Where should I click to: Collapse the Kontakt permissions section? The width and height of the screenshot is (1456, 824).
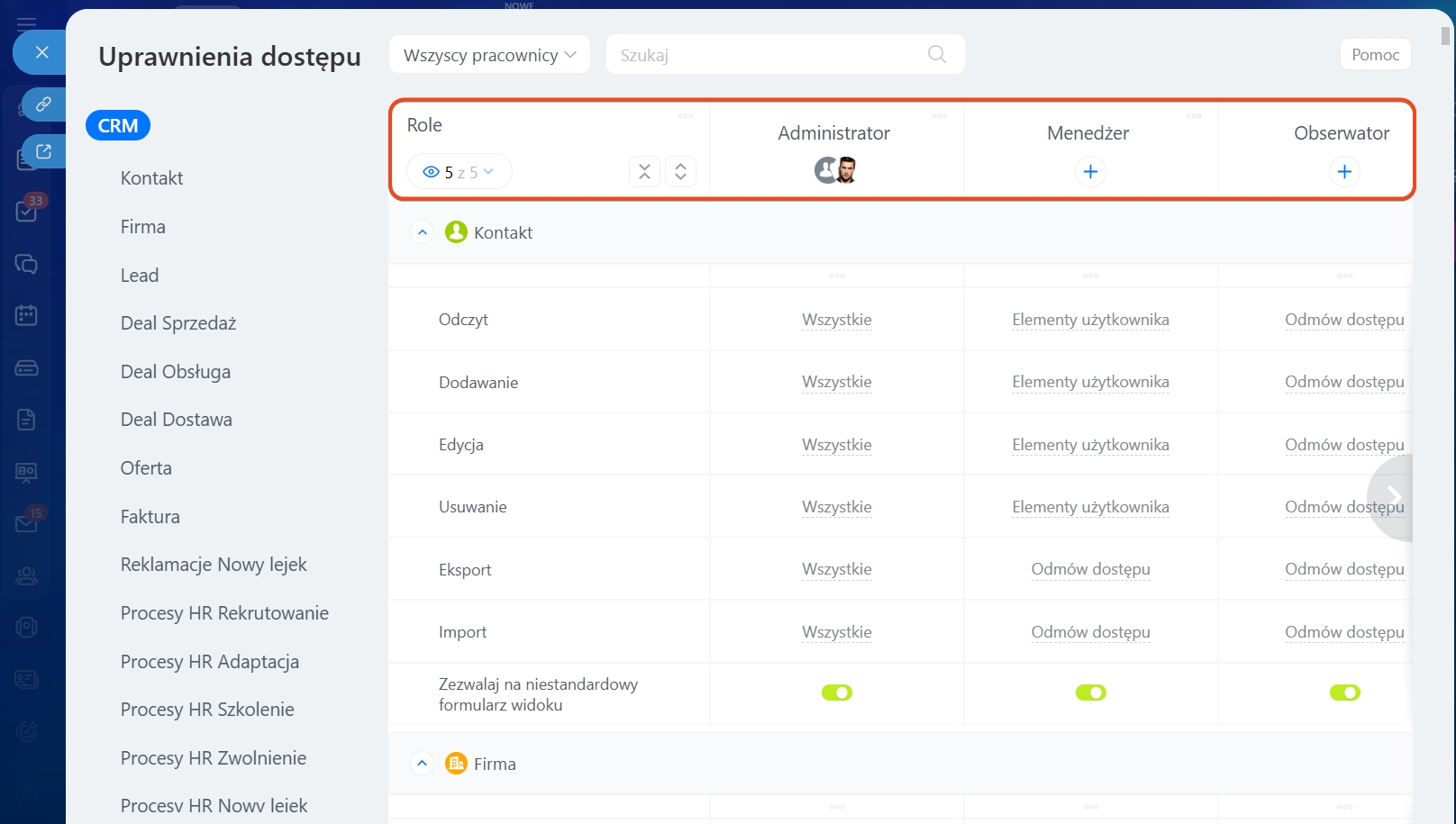coord(422,232)
